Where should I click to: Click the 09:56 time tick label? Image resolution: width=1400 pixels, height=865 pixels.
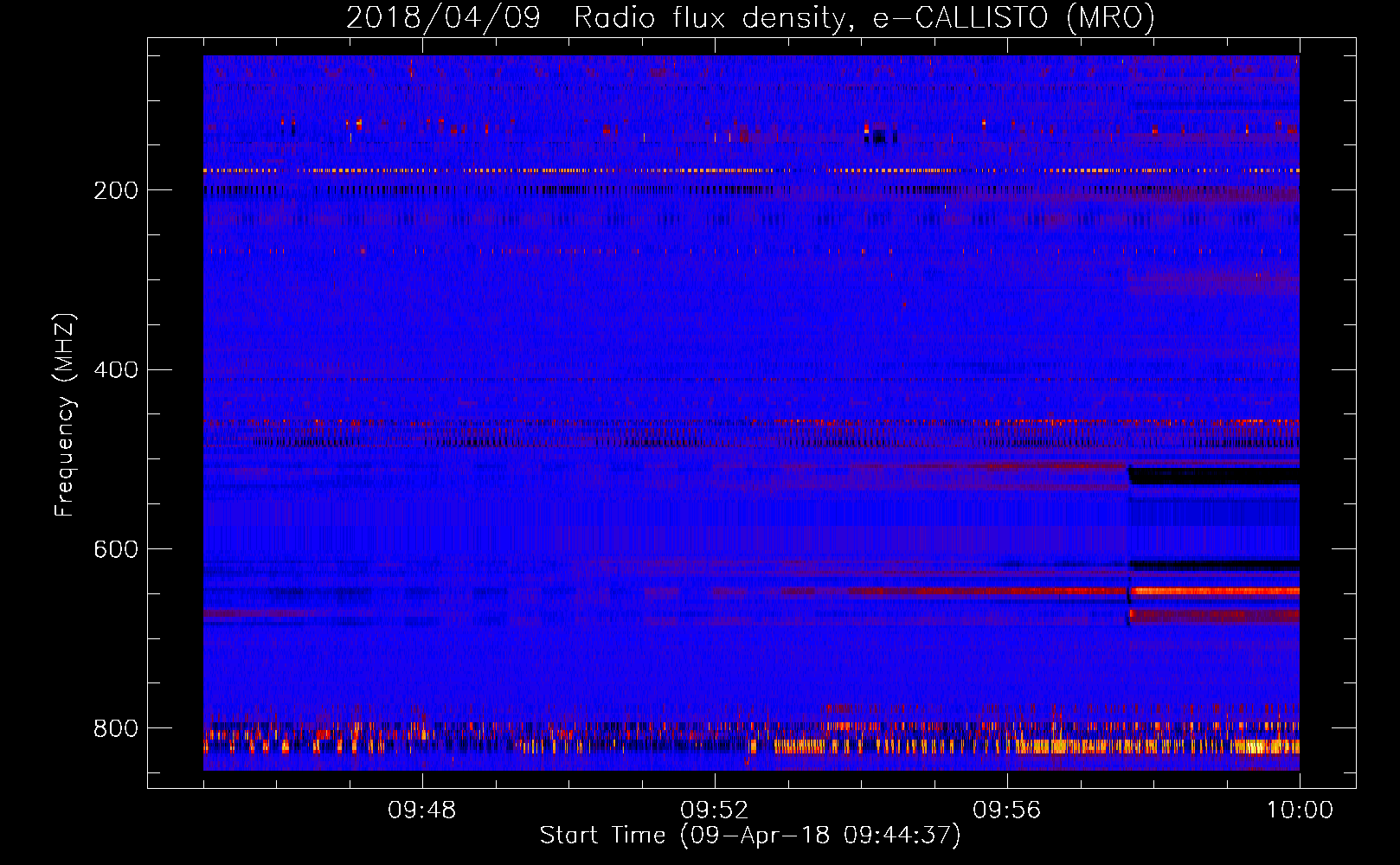1006,811
